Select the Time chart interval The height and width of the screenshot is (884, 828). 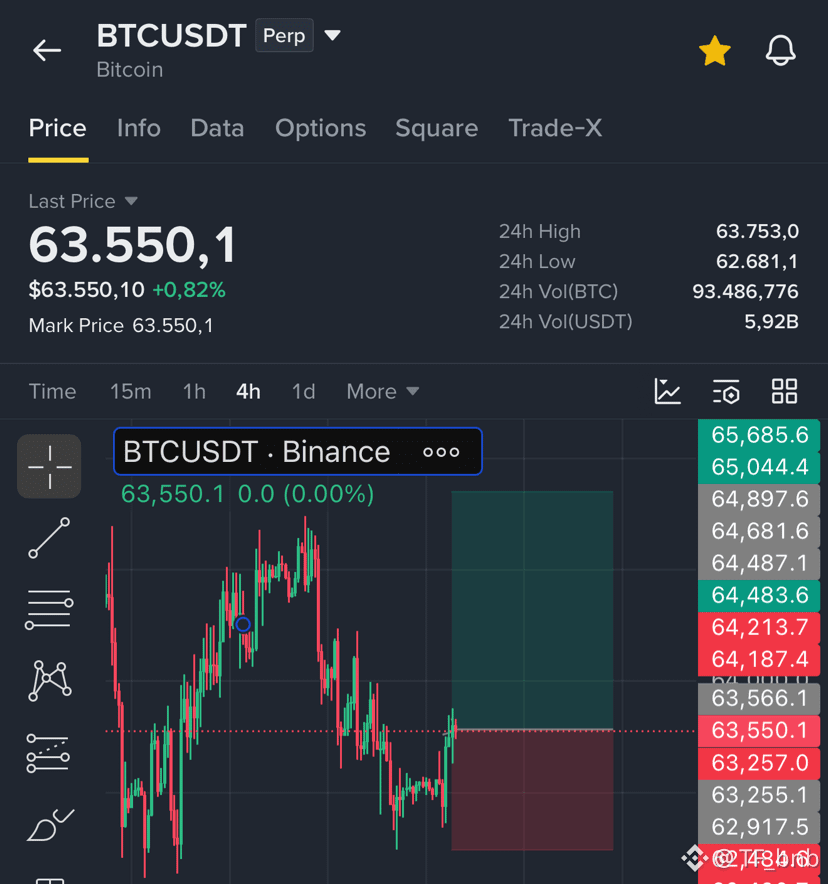coord(52,391)
